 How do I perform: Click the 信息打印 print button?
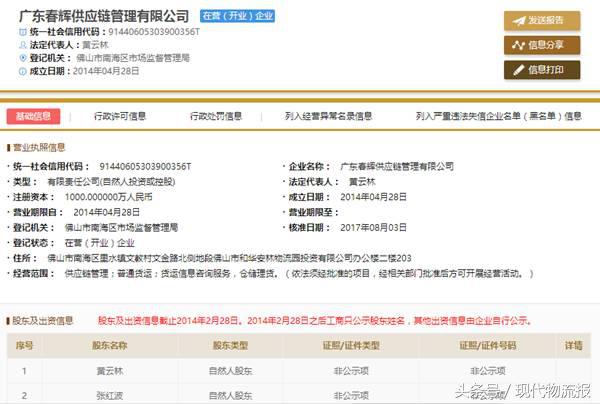[542, 70]
